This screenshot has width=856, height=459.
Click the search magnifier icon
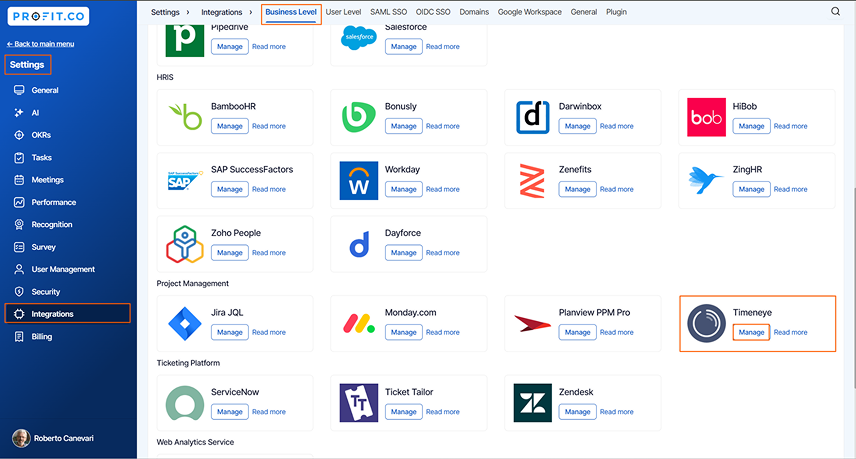pos(835,11)
